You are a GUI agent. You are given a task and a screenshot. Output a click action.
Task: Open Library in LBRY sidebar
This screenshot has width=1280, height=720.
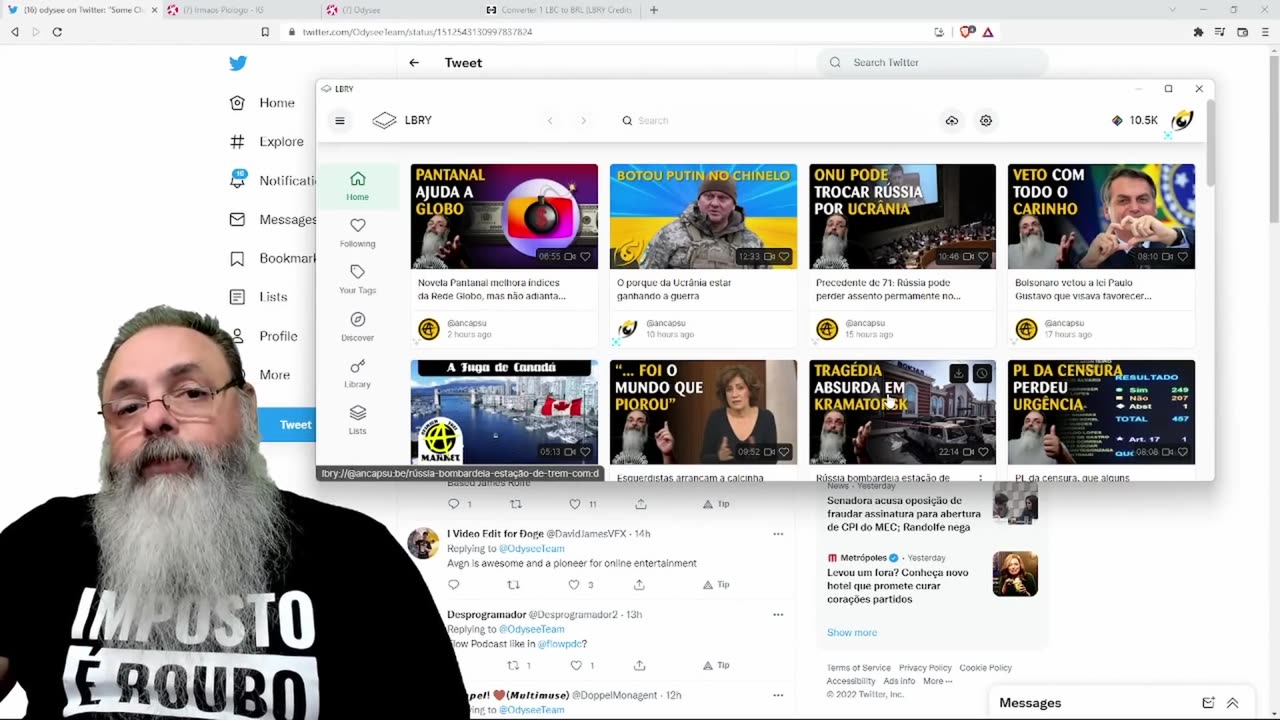point(357,373)
